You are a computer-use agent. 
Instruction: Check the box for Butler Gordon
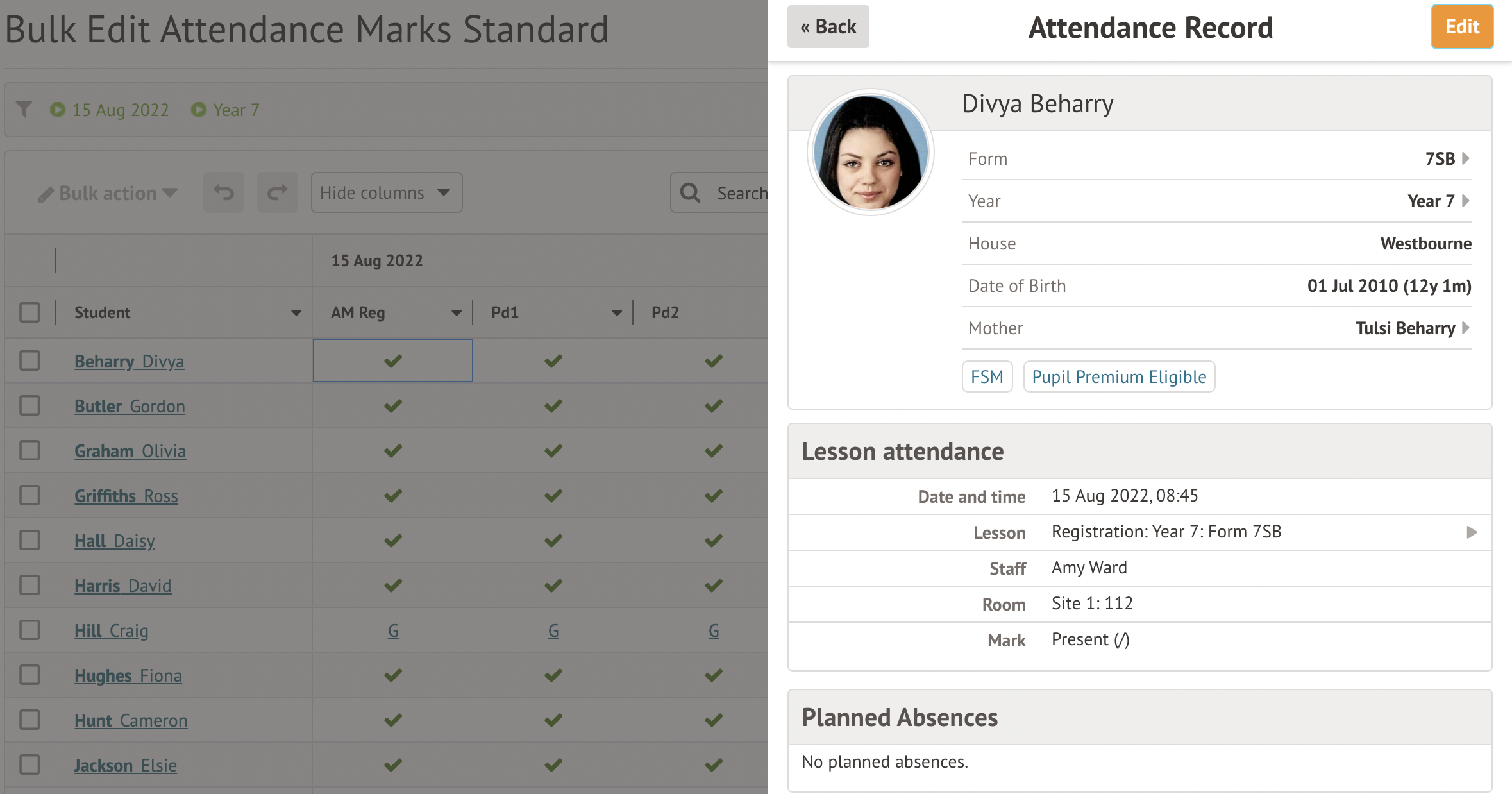point(29,406)
